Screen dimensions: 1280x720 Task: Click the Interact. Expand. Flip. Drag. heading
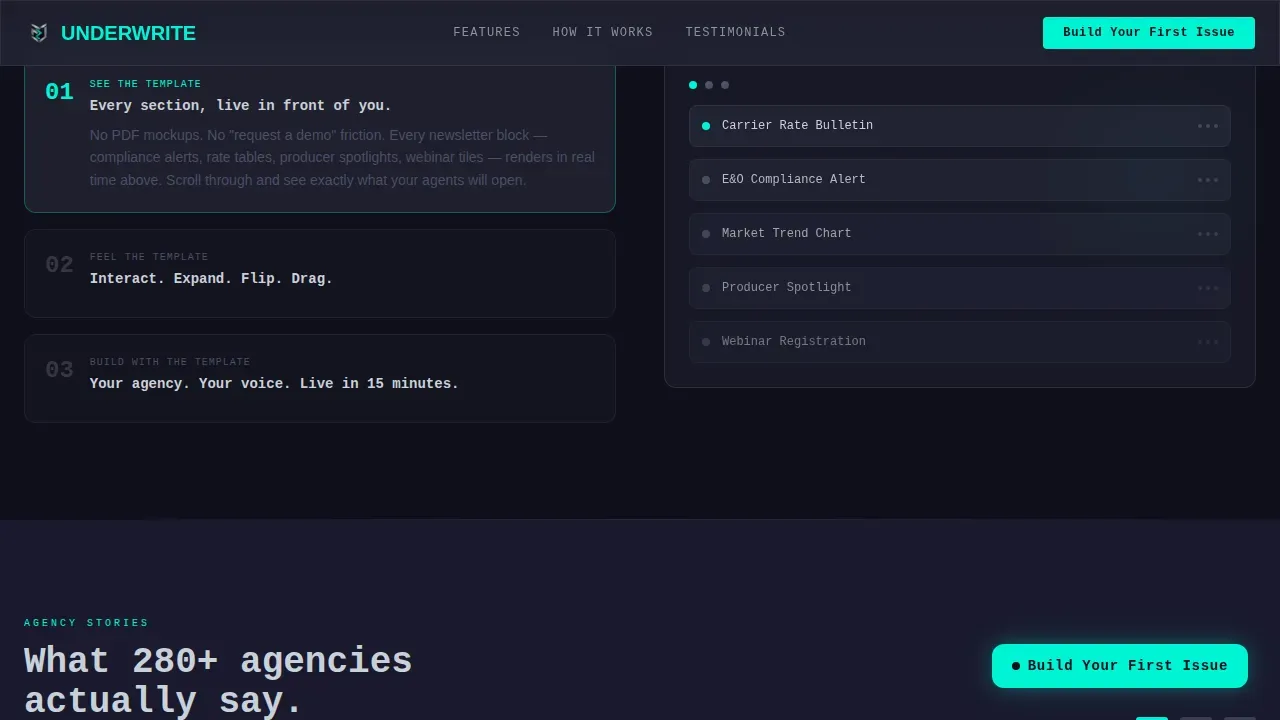pyautogui.click(x=211, y=278)
